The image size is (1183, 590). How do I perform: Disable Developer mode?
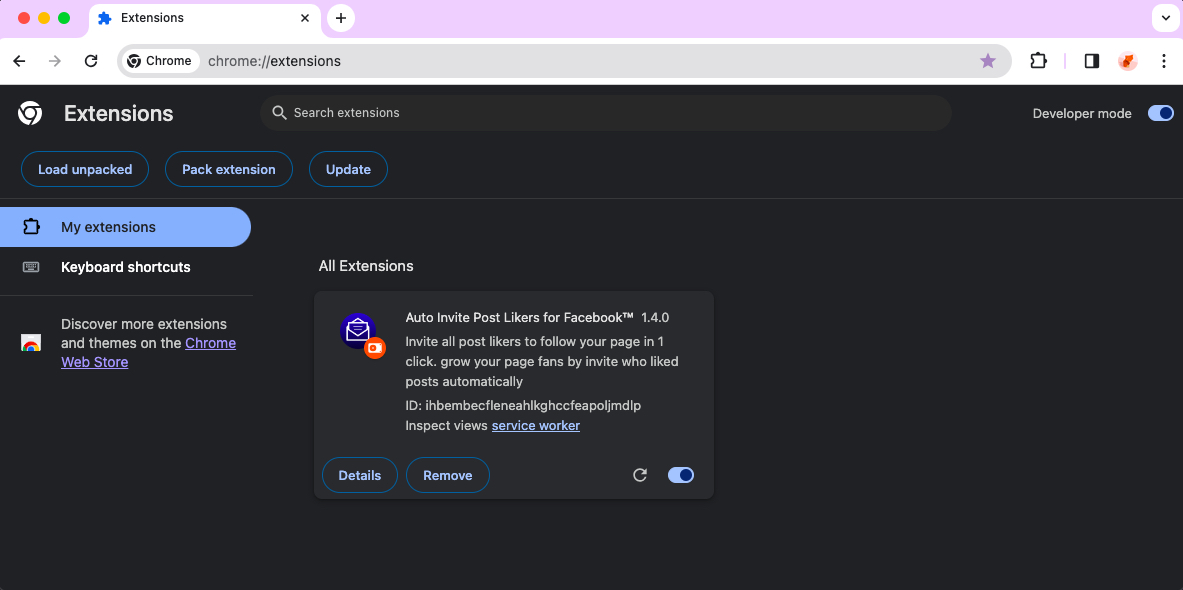pyautogui.click(x=1159, y=113)
